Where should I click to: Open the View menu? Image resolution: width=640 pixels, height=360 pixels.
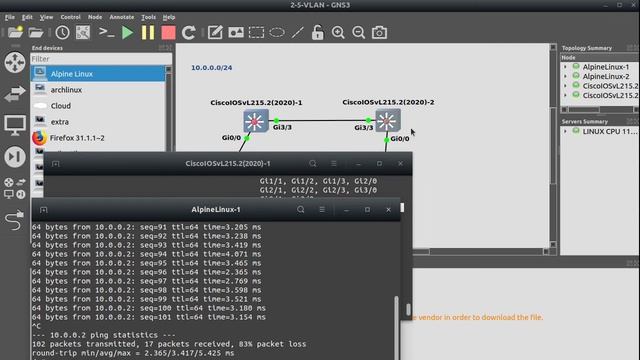click(x=47, y=17)
